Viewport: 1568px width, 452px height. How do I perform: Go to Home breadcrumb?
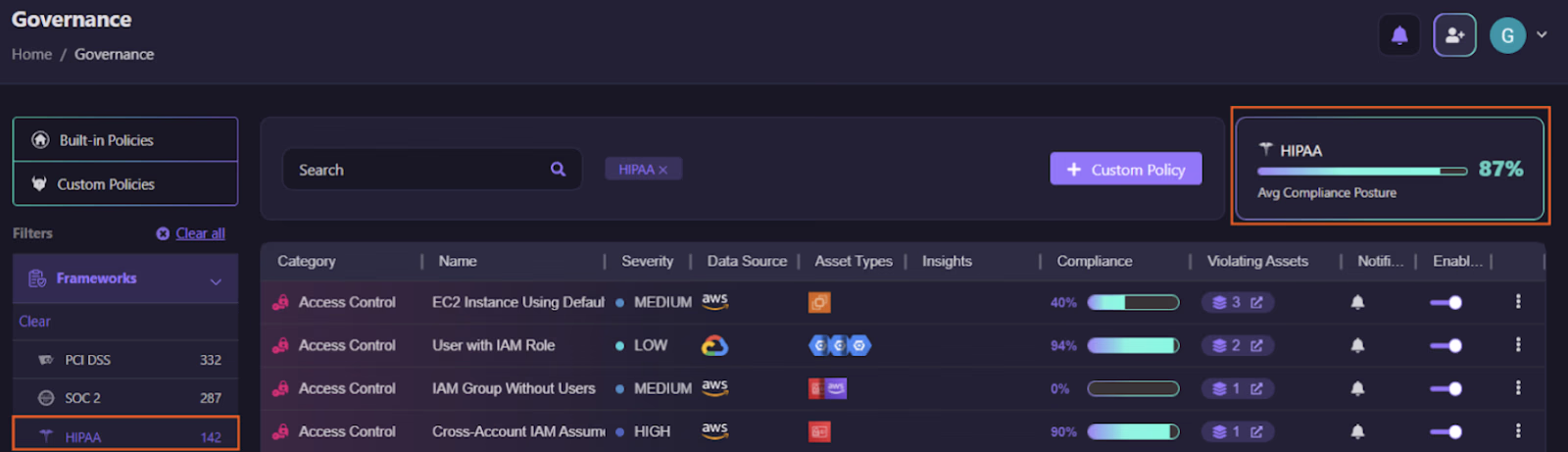31,54
